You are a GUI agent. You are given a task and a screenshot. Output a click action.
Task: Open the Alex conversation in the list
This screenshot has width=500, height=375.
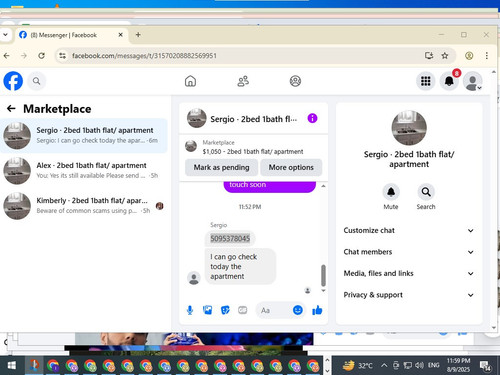pyautogui.click(x=84, y=171)
